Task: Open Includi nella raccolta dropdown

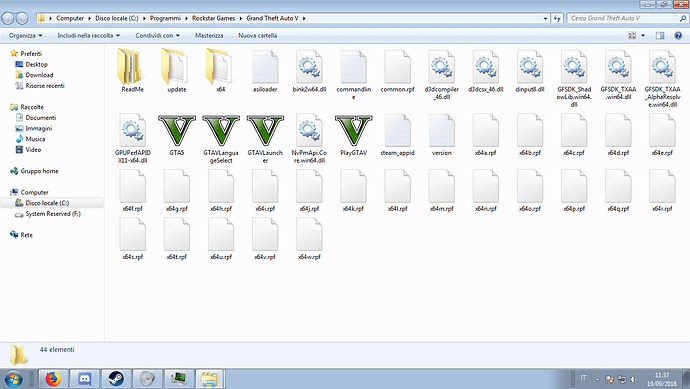Action: pyautogui.click(x=88, y=36)
